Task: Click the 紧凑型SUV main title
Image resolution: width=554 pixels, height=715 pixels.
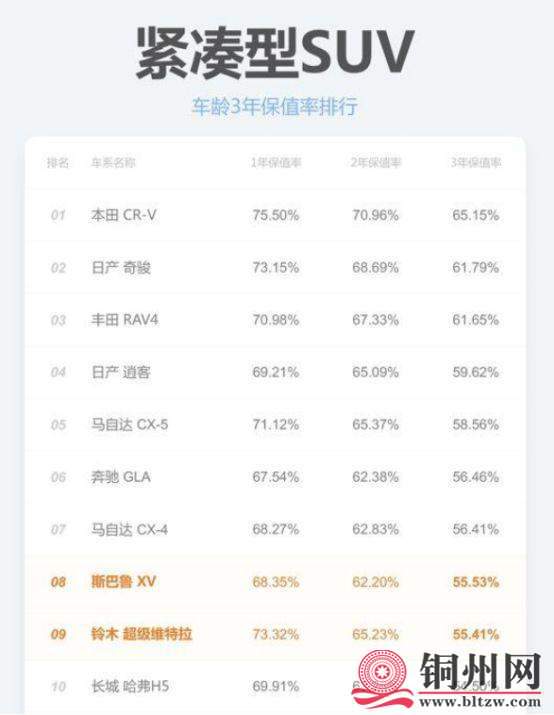Action: pos(275,52)
